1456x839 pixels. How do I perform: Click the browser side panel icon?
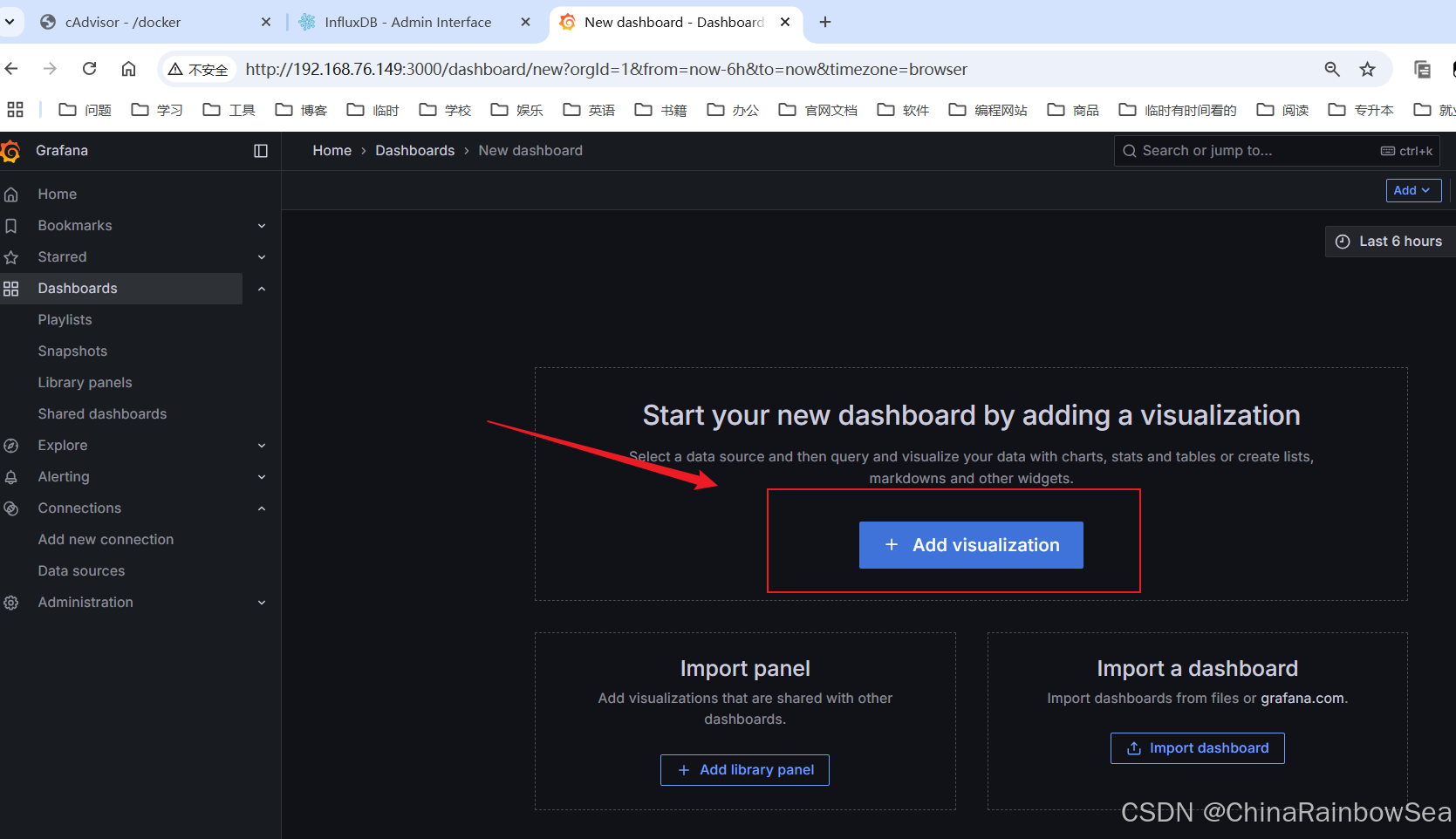tap(1422, 69)
